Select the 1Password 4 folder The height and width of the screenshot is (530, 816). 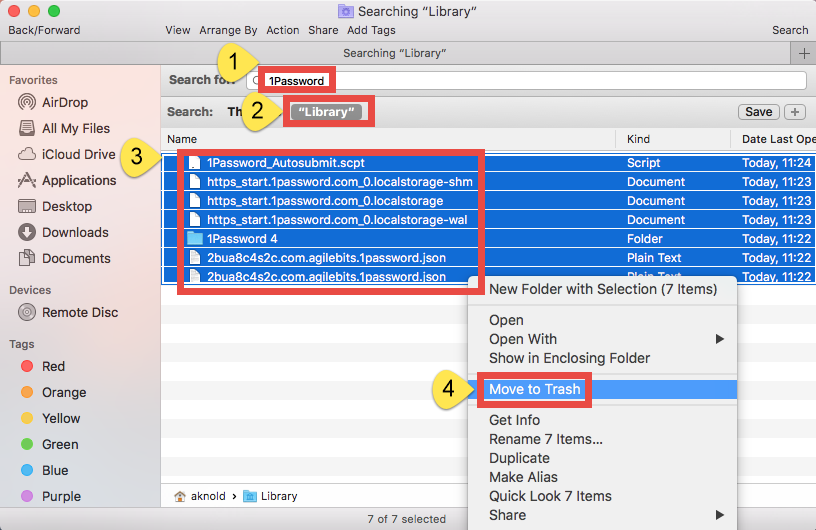(242, 239)
